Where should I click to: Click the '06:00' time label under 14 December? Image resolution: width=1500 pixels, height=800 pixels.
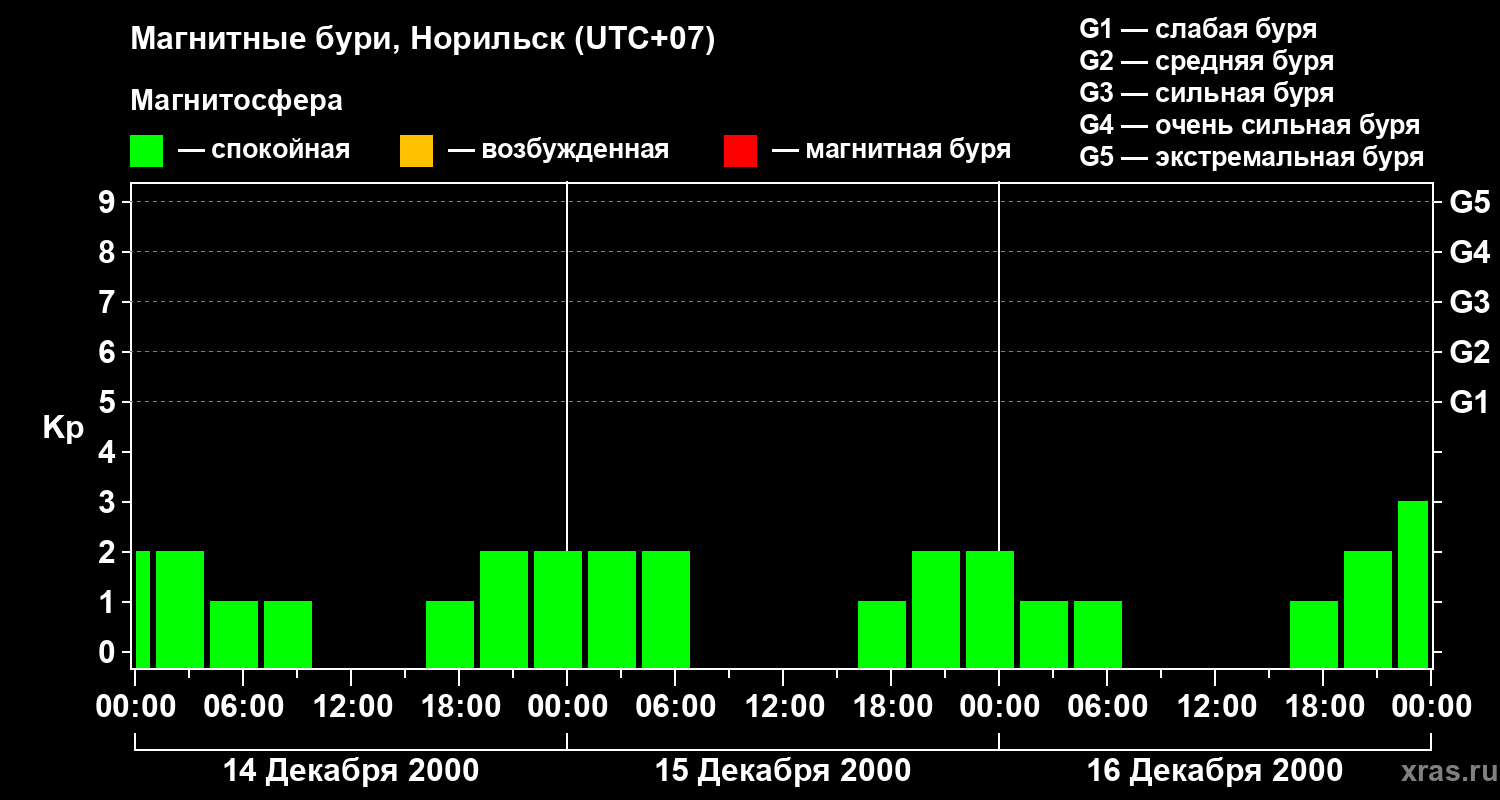click(x=243, y=707)
